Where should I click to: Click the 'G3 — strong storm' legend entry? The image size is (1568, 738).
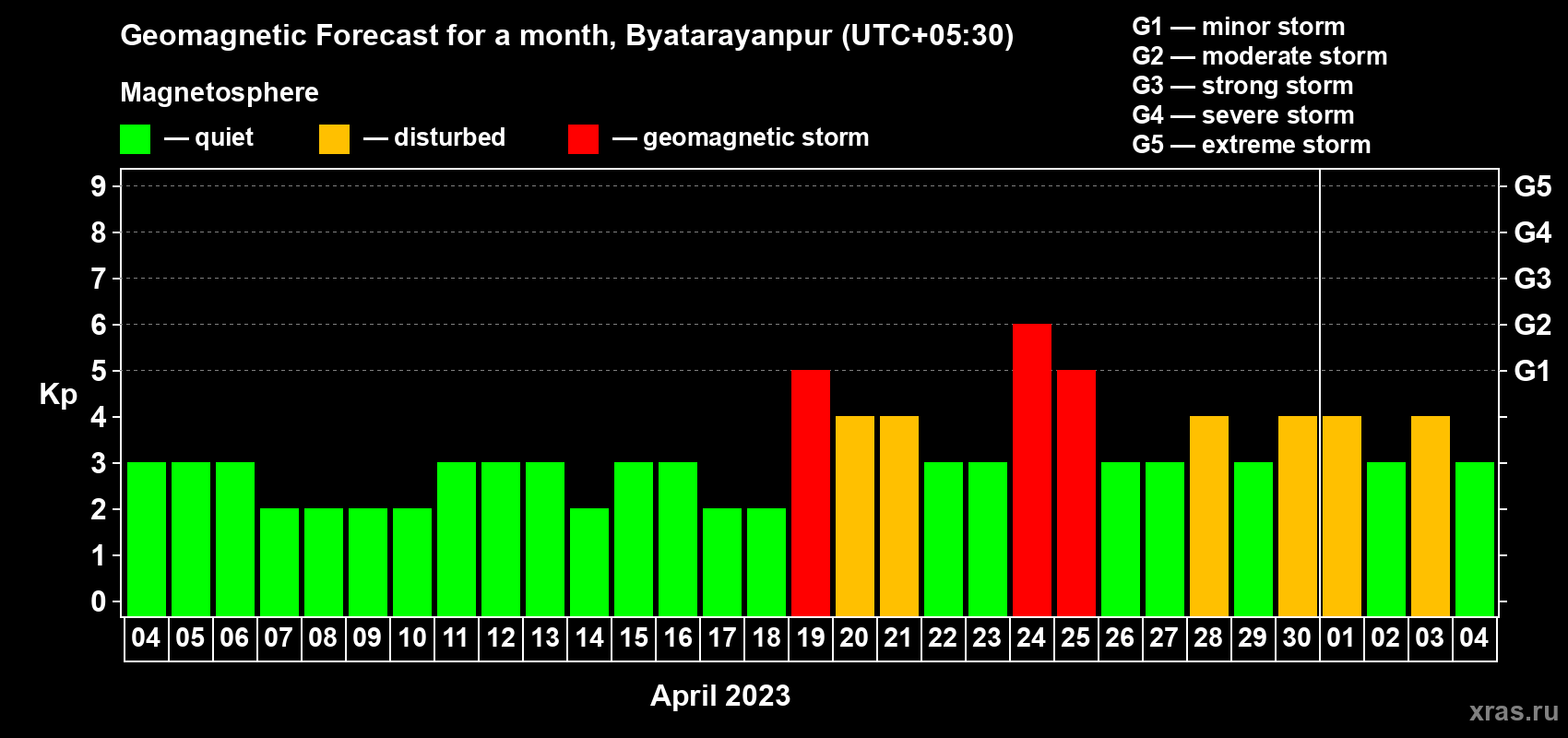1241,86
